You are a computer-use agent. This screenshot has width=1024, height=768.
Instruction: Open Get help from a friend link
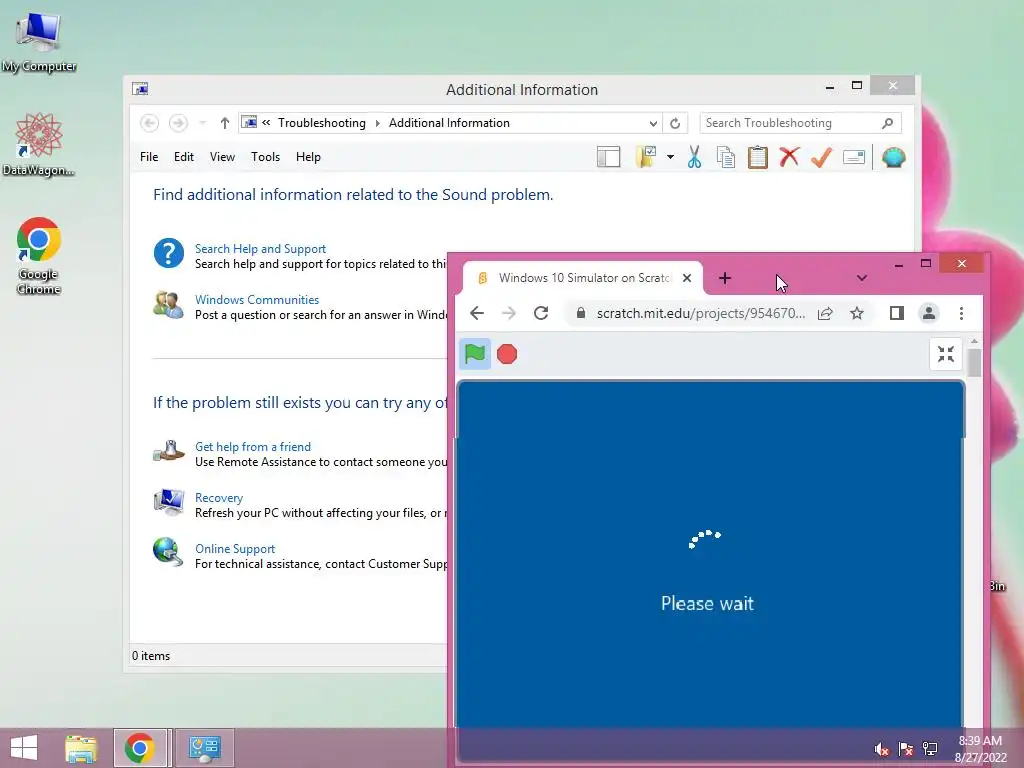coord(253,447)
